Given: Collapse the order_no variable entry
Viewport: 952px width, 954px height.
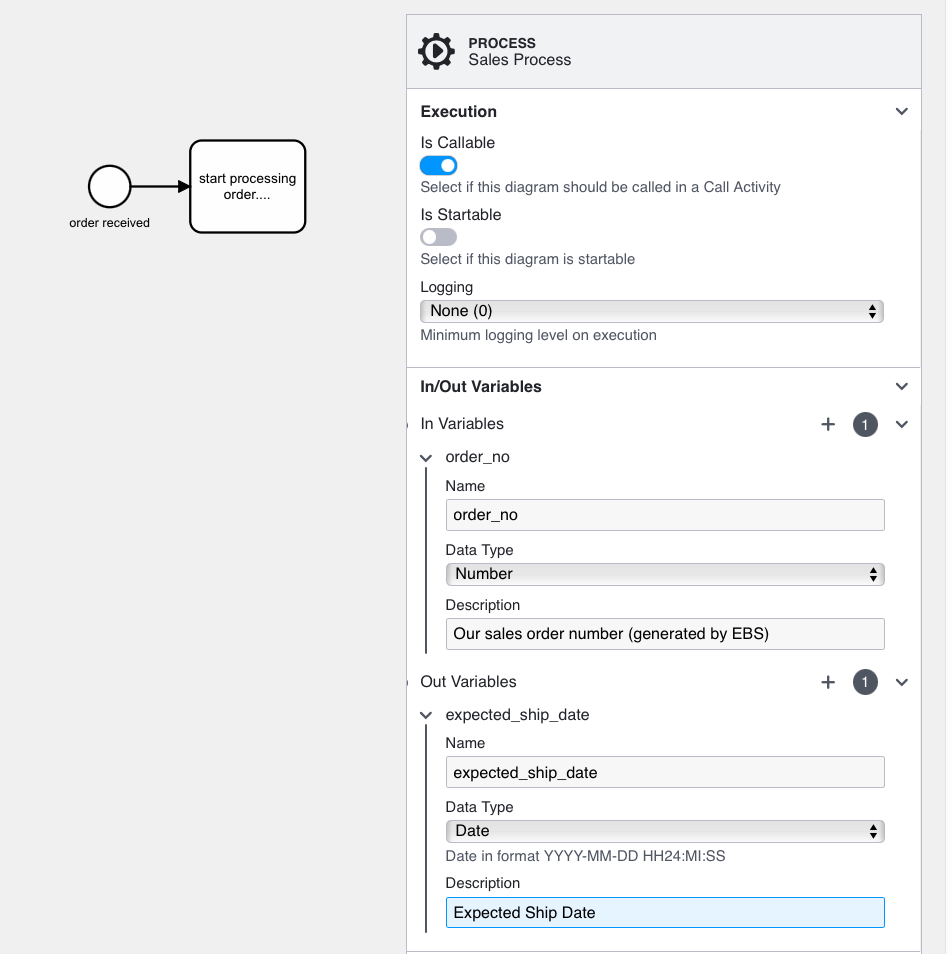Looking at the screenshot, I should (426, 458).
